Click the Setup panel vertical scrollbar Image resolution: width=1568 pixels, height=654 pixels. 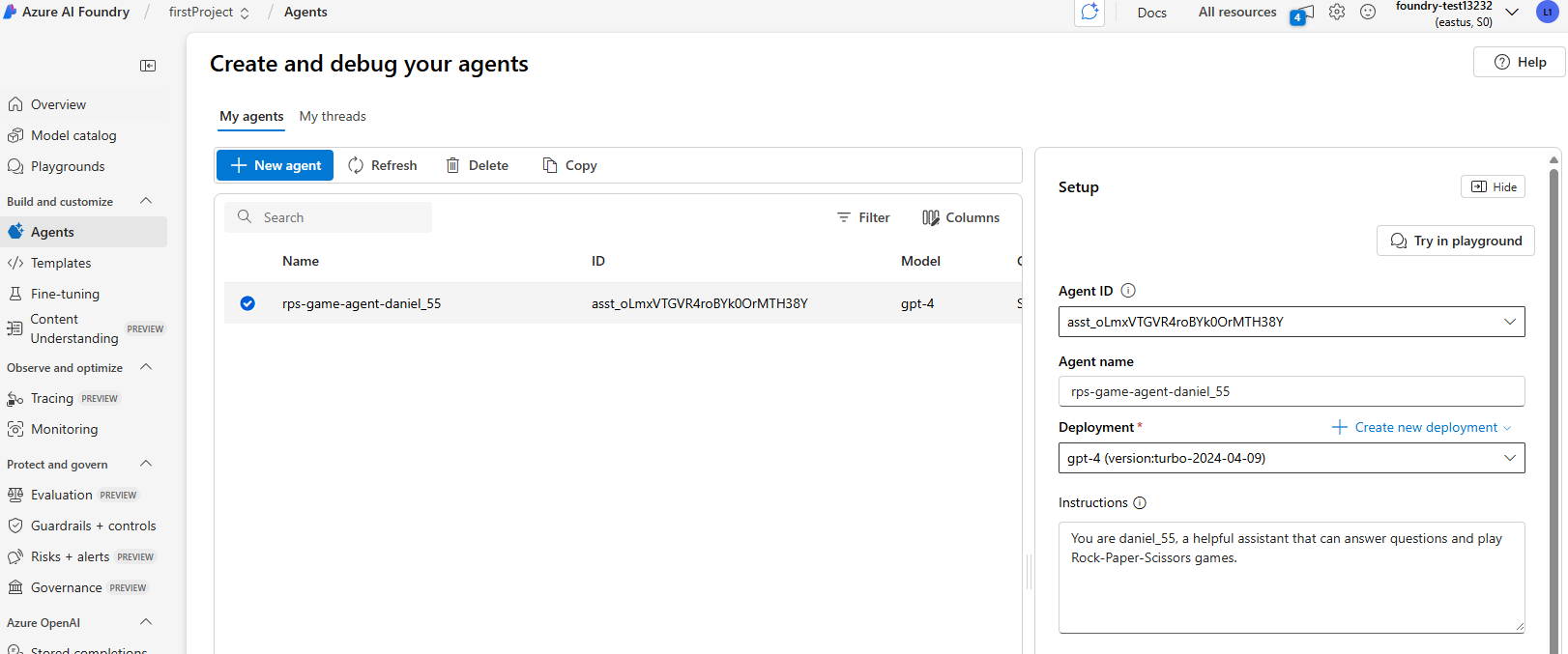(x=1553, y=386)
